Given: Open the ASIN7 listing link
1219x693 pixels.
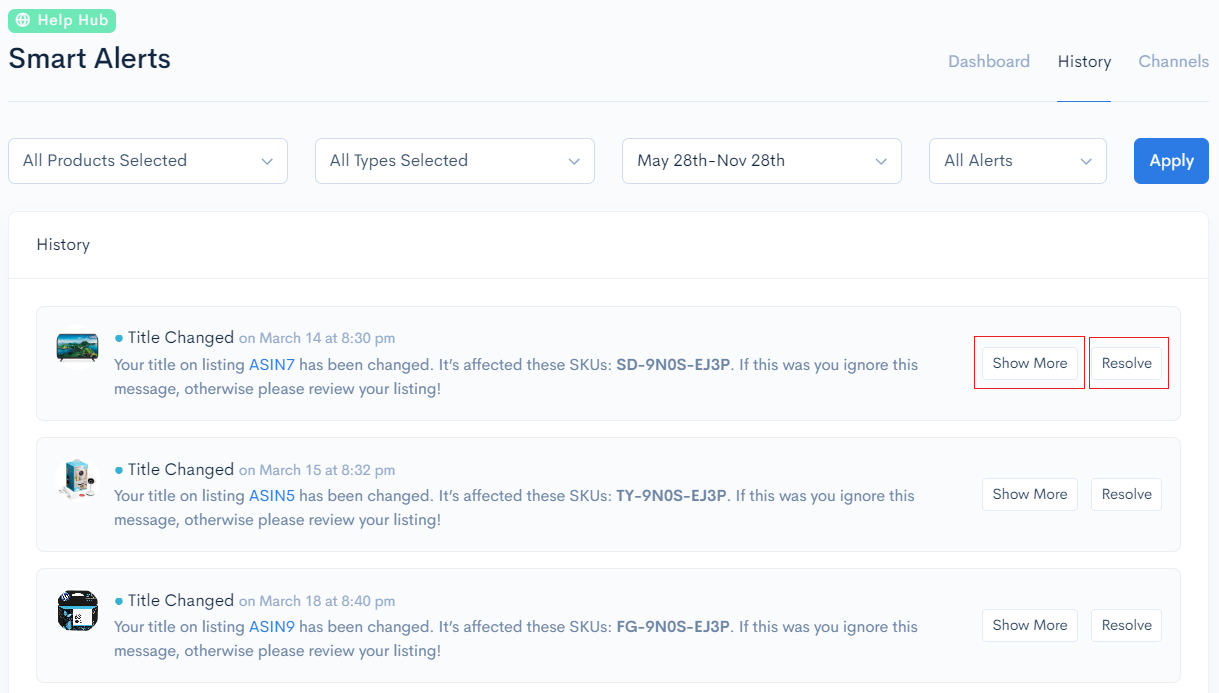Looking at the screenshot, I should pyautogui.click(x=272, y=365).
